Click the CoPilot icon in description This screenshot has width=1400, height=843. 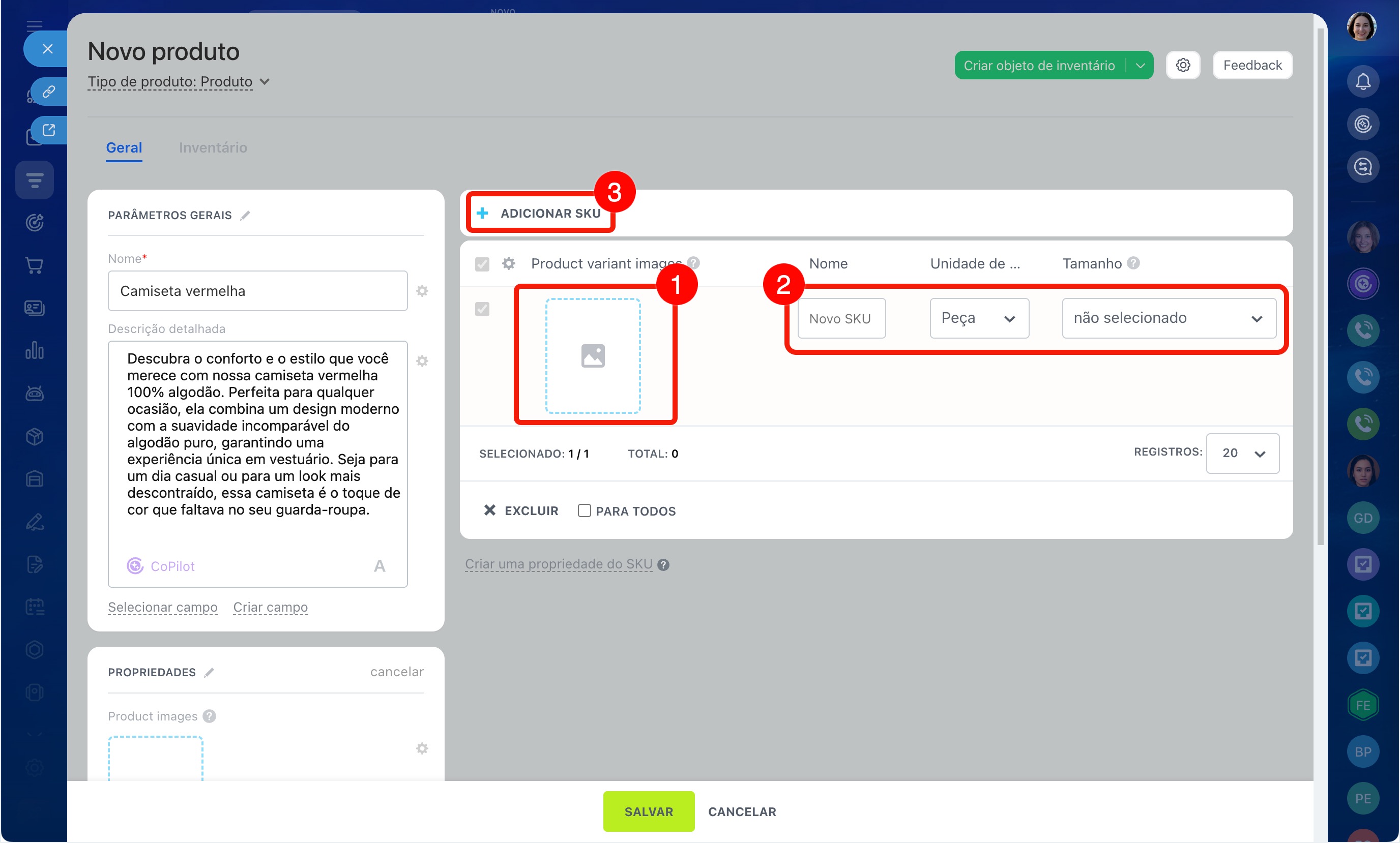pos(135,566)
